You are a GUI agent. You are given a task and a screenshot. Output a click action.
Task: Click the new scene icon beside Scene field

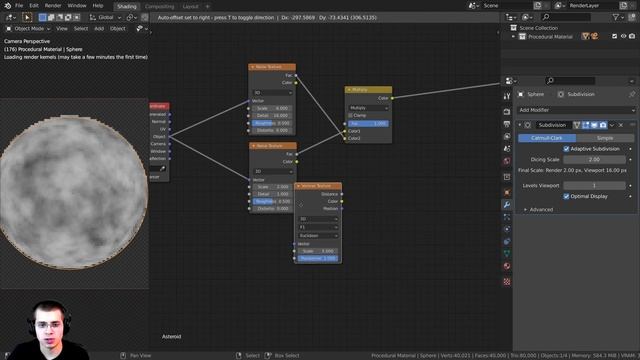(x=538, y=6)
